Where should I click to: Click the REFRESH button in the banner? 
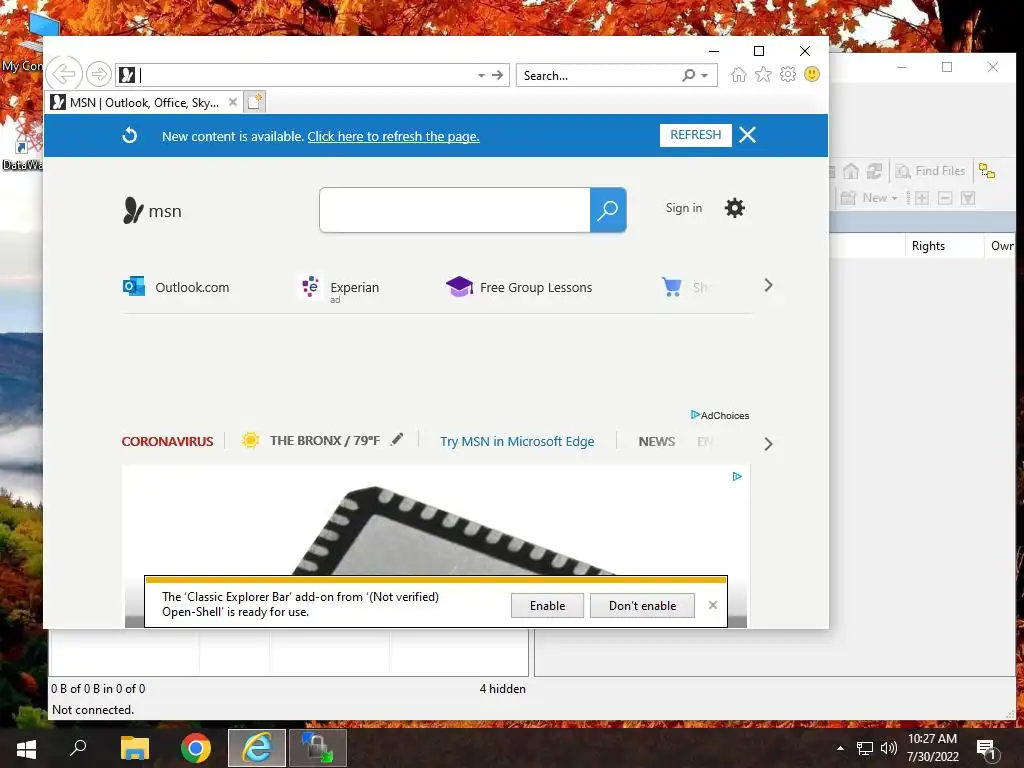(x=696, y=135)
